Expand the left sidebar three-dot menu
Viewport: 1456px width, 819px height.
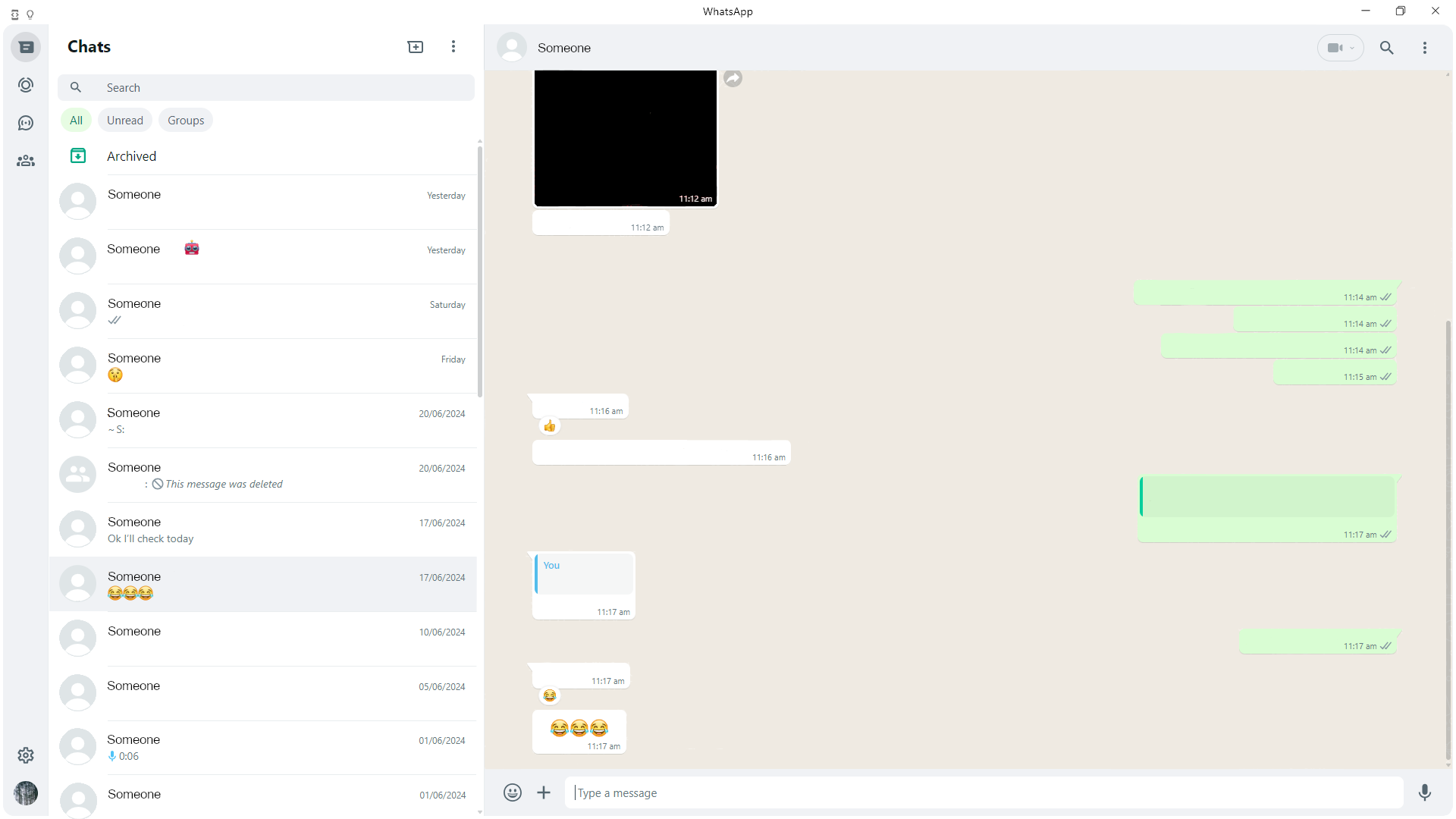pyautogui.click(x=454, y=46)
